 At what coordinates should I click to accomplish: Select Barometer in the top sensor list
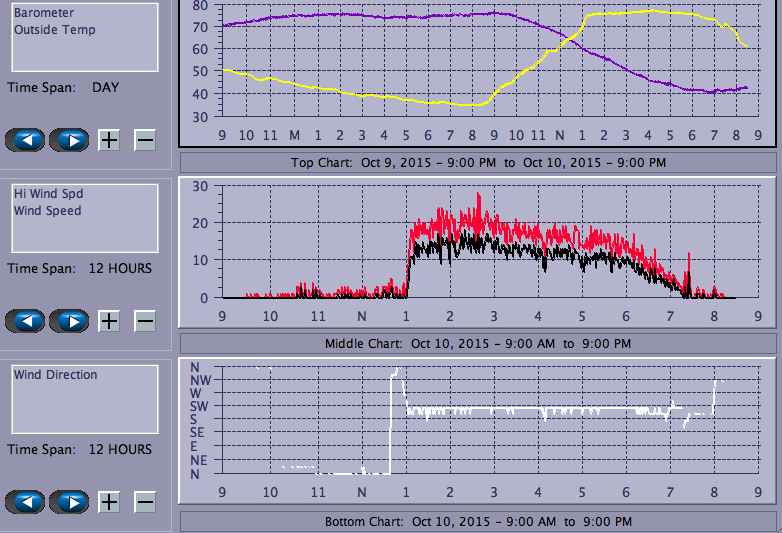44,13
